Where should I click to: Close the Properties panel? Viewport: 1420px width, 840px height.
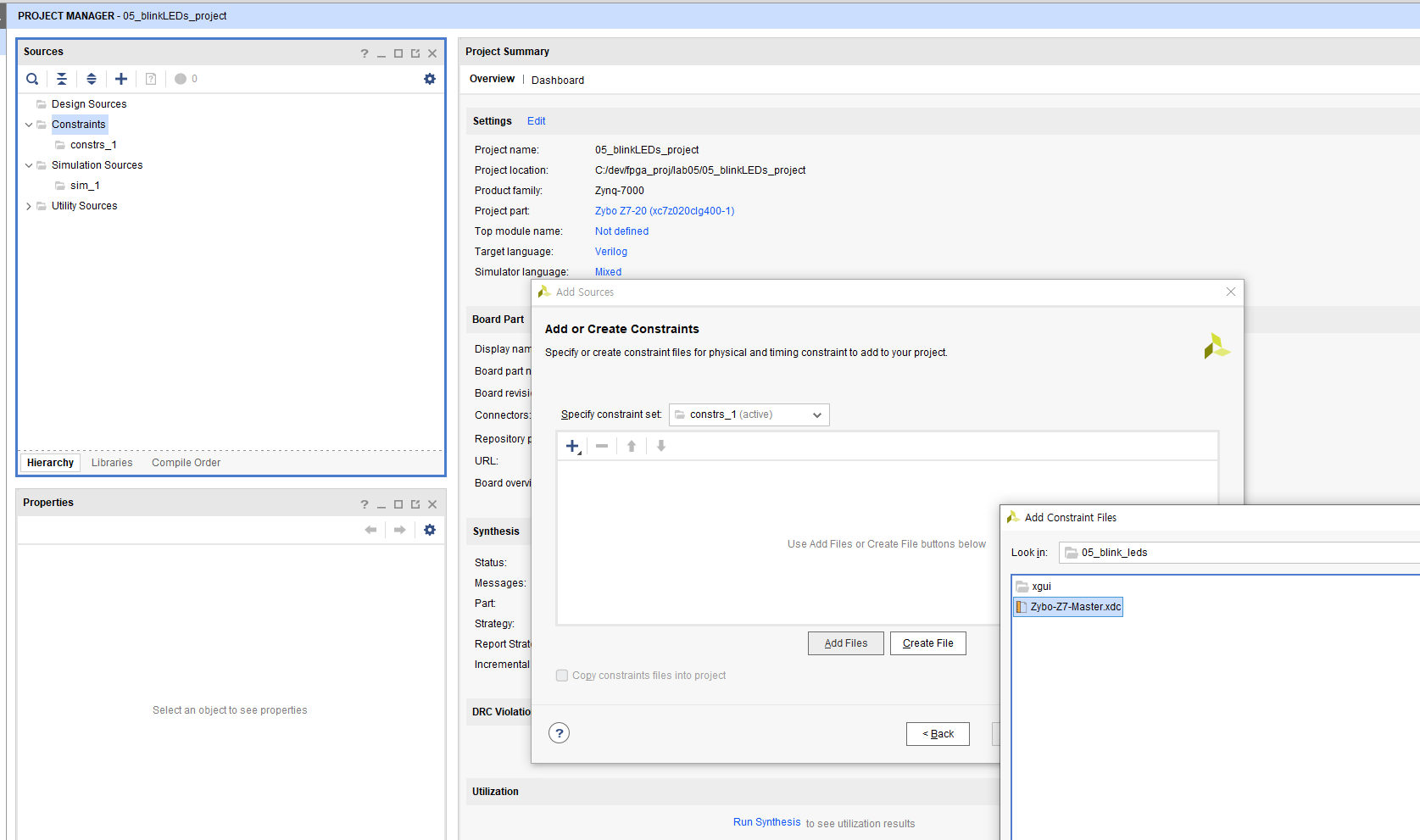[x=432, y=504]
